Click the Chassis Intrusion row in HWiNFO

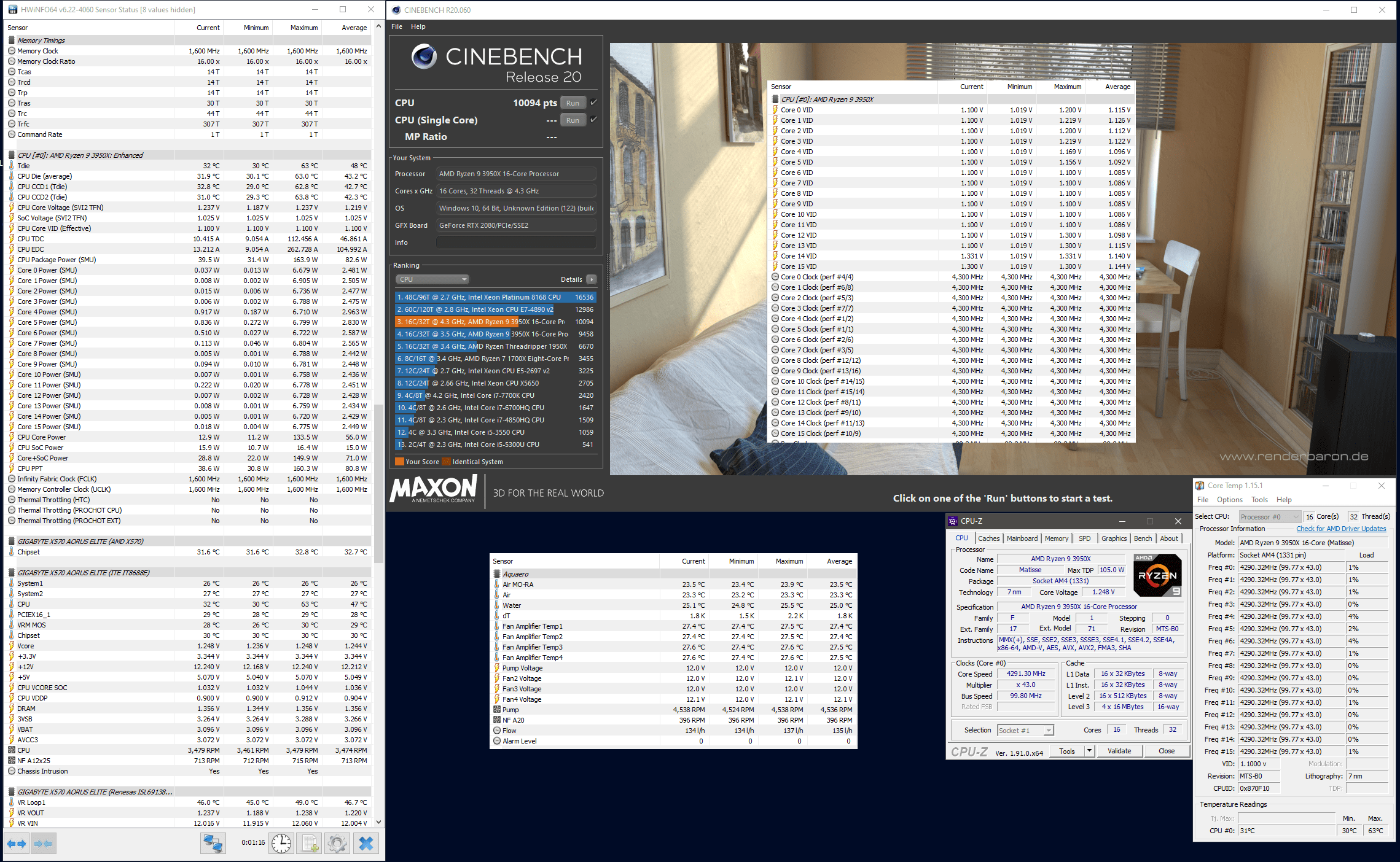pos(188,771)
